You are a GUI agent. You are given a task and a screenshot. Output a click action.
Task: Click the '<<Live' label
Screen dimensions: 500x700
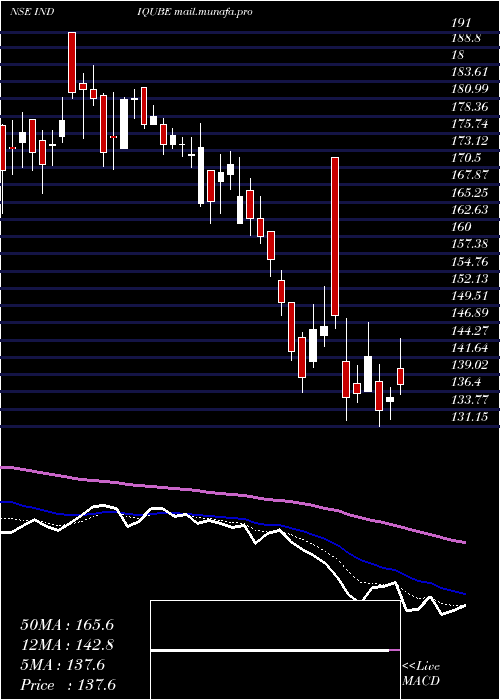coord(421,667)
